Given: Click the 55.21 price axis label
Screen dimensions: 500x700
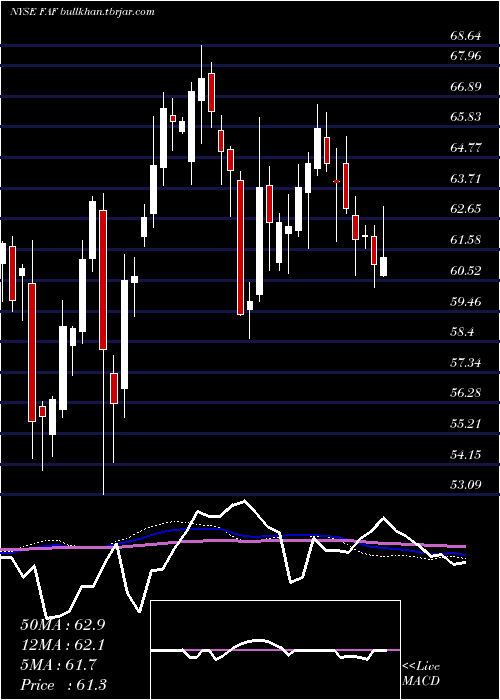Looking at the screenshot, I should [x=466, y=424].
